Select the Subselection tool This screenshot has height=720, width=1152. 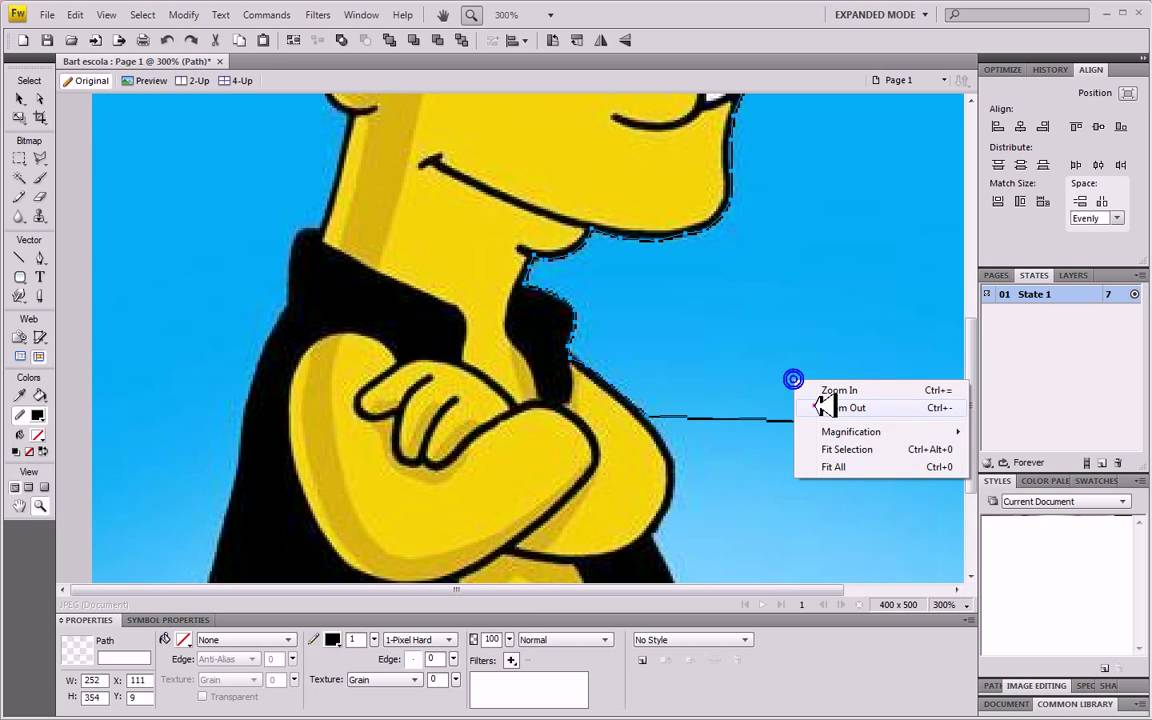40,99
